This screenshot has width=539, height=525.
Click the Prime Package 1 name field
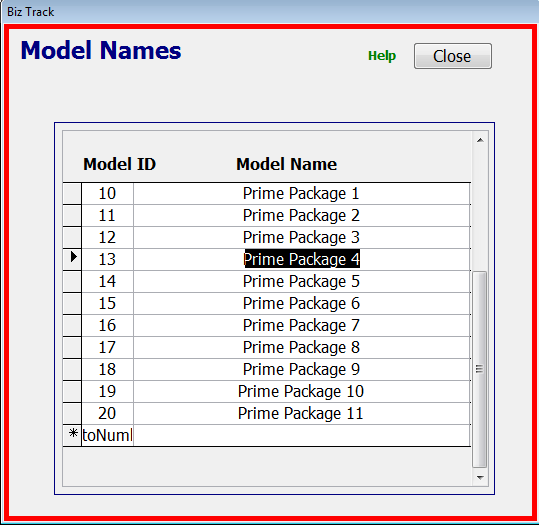tap(301, 194)
